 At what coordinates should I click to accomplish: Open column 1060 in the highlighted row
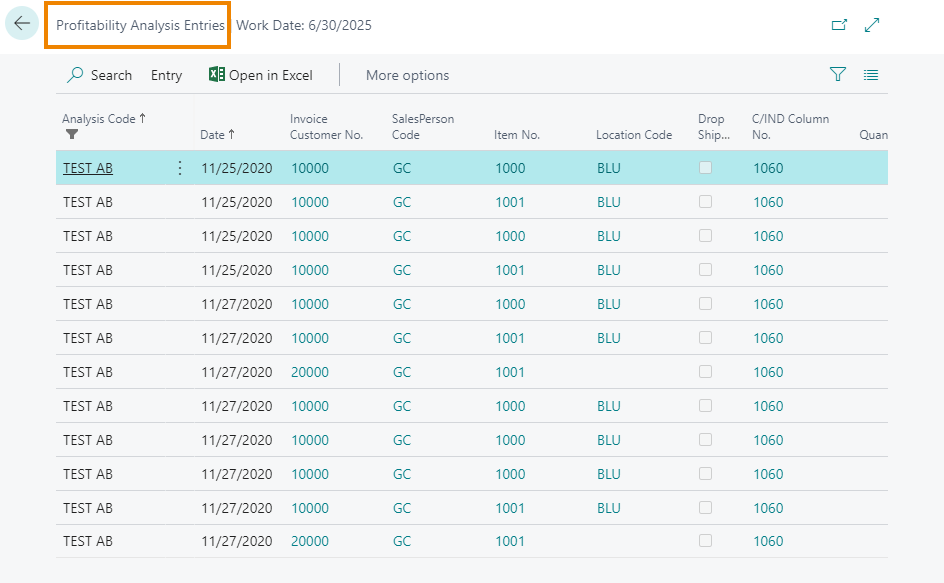(x=768, y=168)
